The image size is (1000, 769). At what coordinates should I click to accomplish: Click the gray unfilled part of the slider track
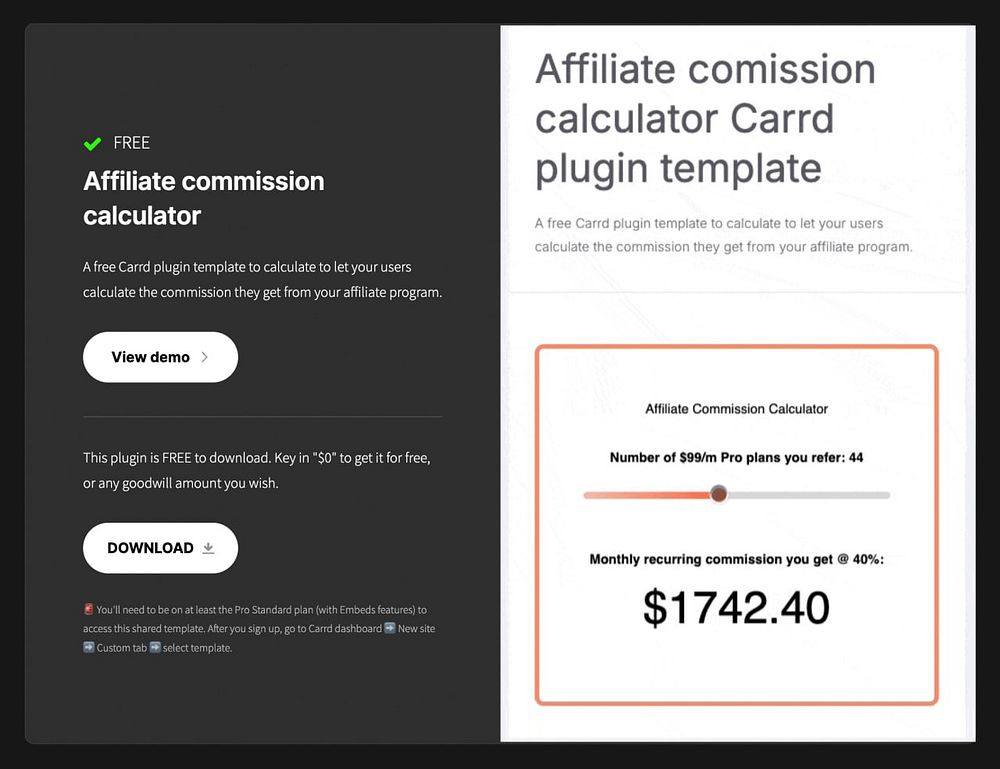[810, 495]
